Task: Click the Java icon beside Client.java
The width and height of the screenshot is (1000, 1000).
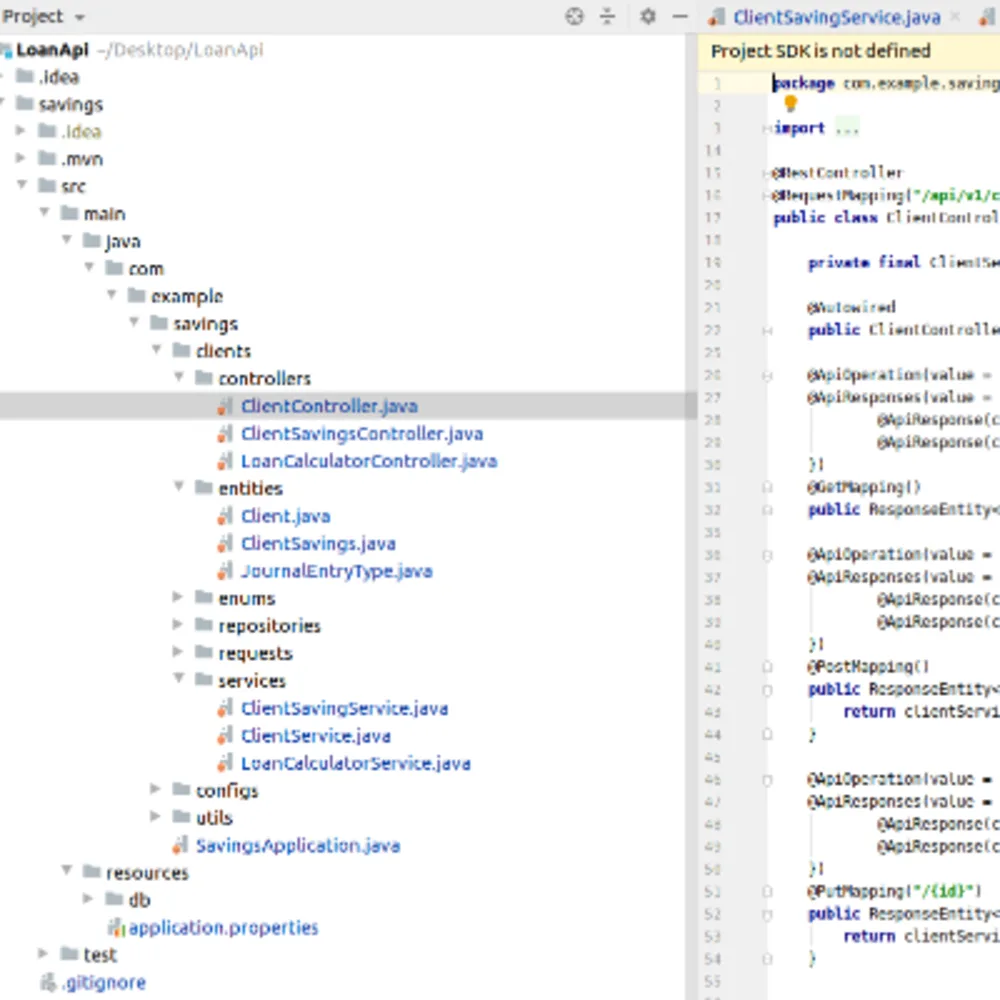Action: (224, 516)
